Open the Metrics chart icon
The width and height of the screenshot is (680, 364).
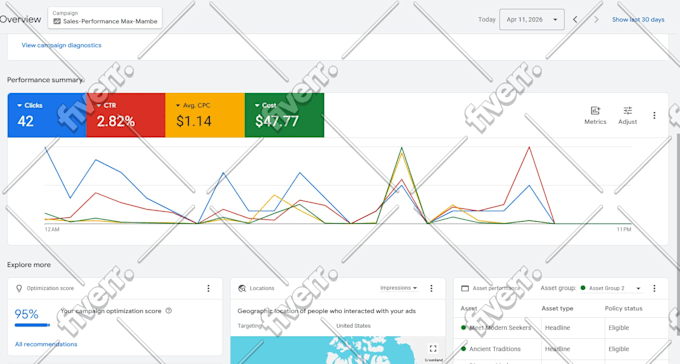(595, 111)
